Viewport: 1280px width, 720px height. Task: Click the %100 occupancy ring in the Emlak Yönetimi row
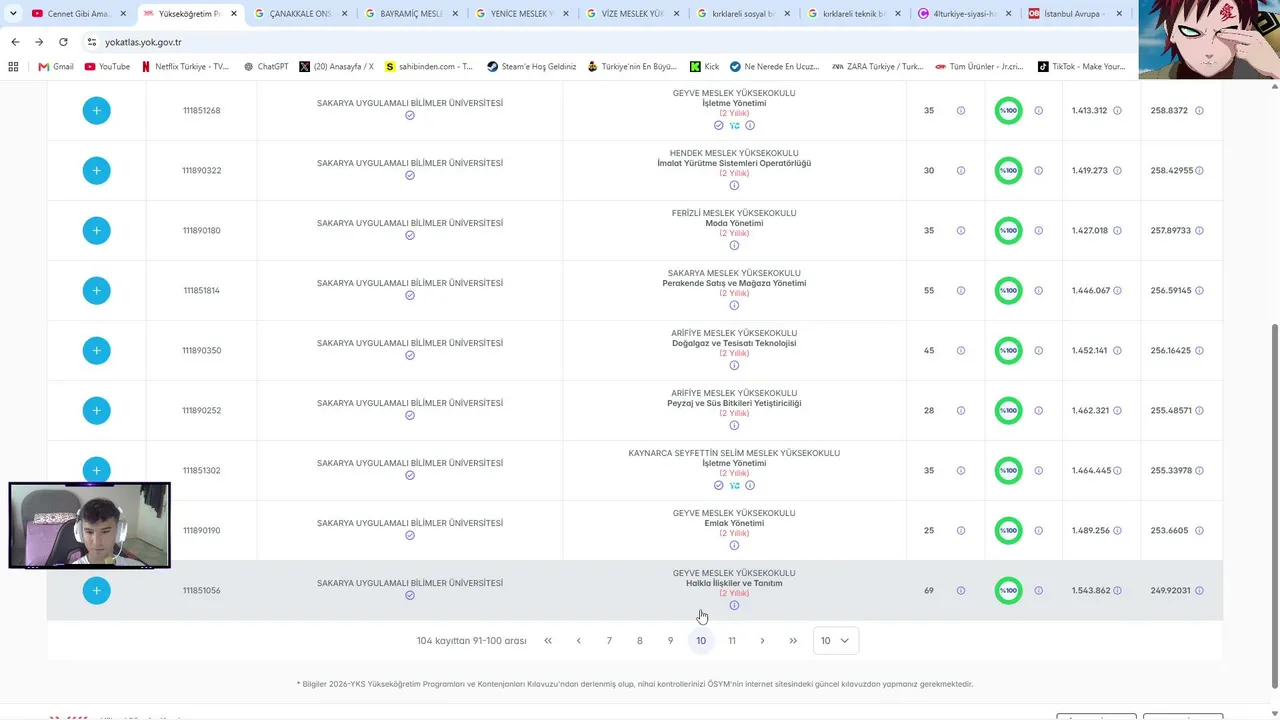click(x=1008, y=530)
